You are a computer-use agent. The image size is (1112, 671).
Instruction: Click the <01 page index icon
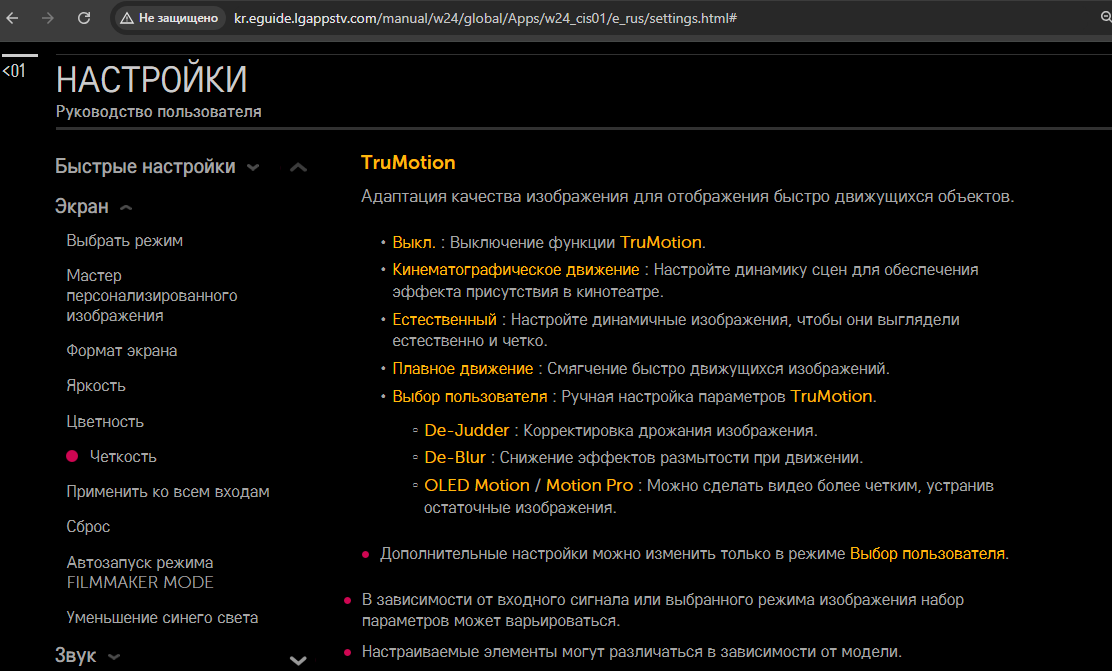coord(14,71)
